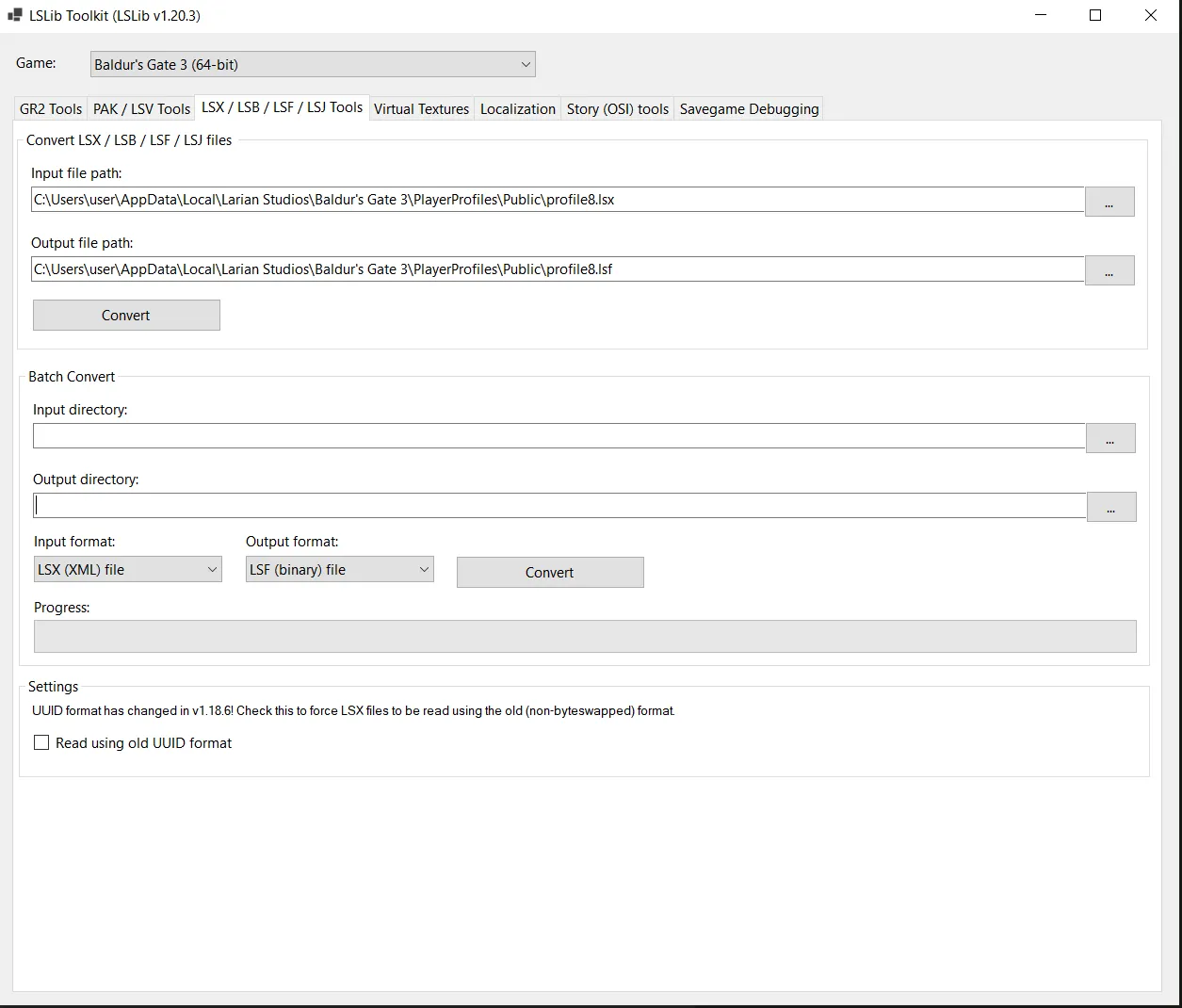
Task: Expand the Output format dropdown
Action: tap(339, 570)
